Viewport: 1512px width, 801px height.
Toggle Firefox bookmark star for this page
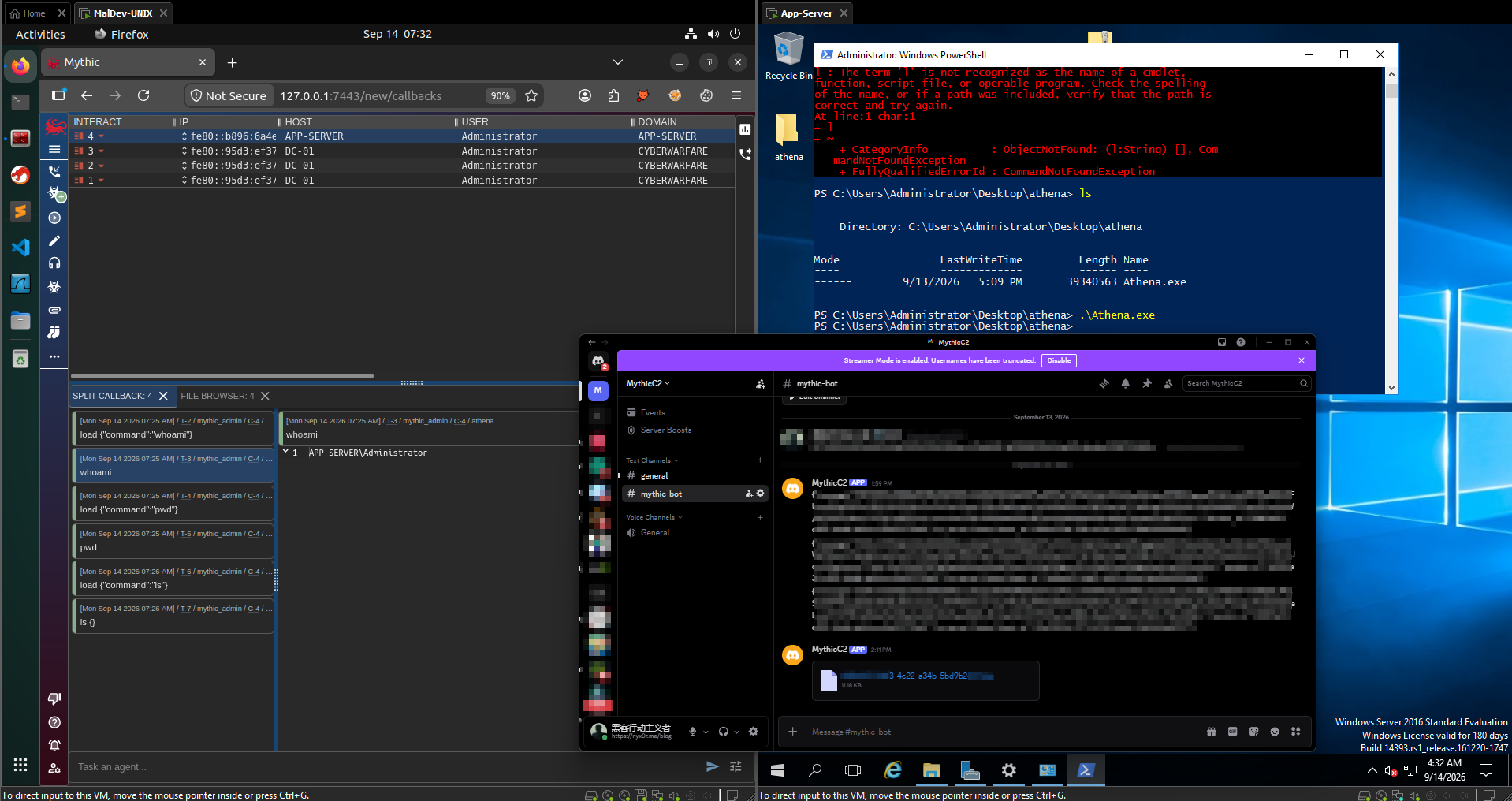pyautogui.click(x=531, y=95)
